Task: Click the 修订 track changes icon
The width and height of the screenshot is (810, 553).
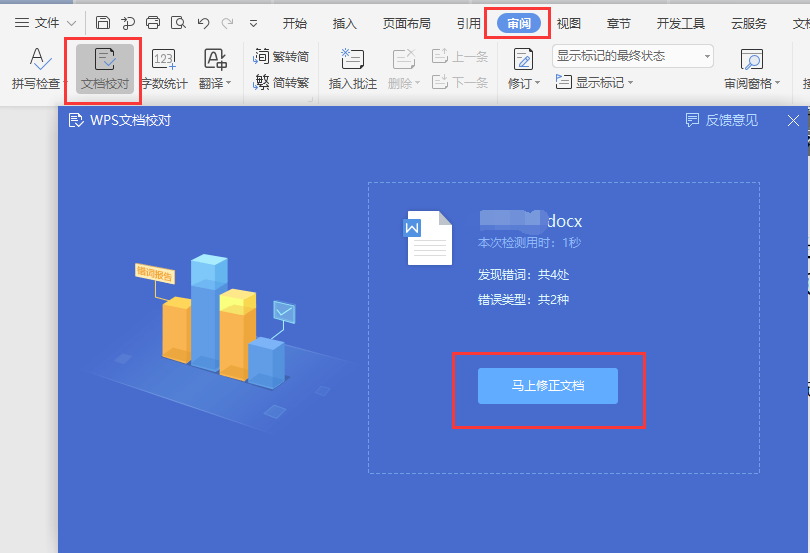Action: pos(523,60)
